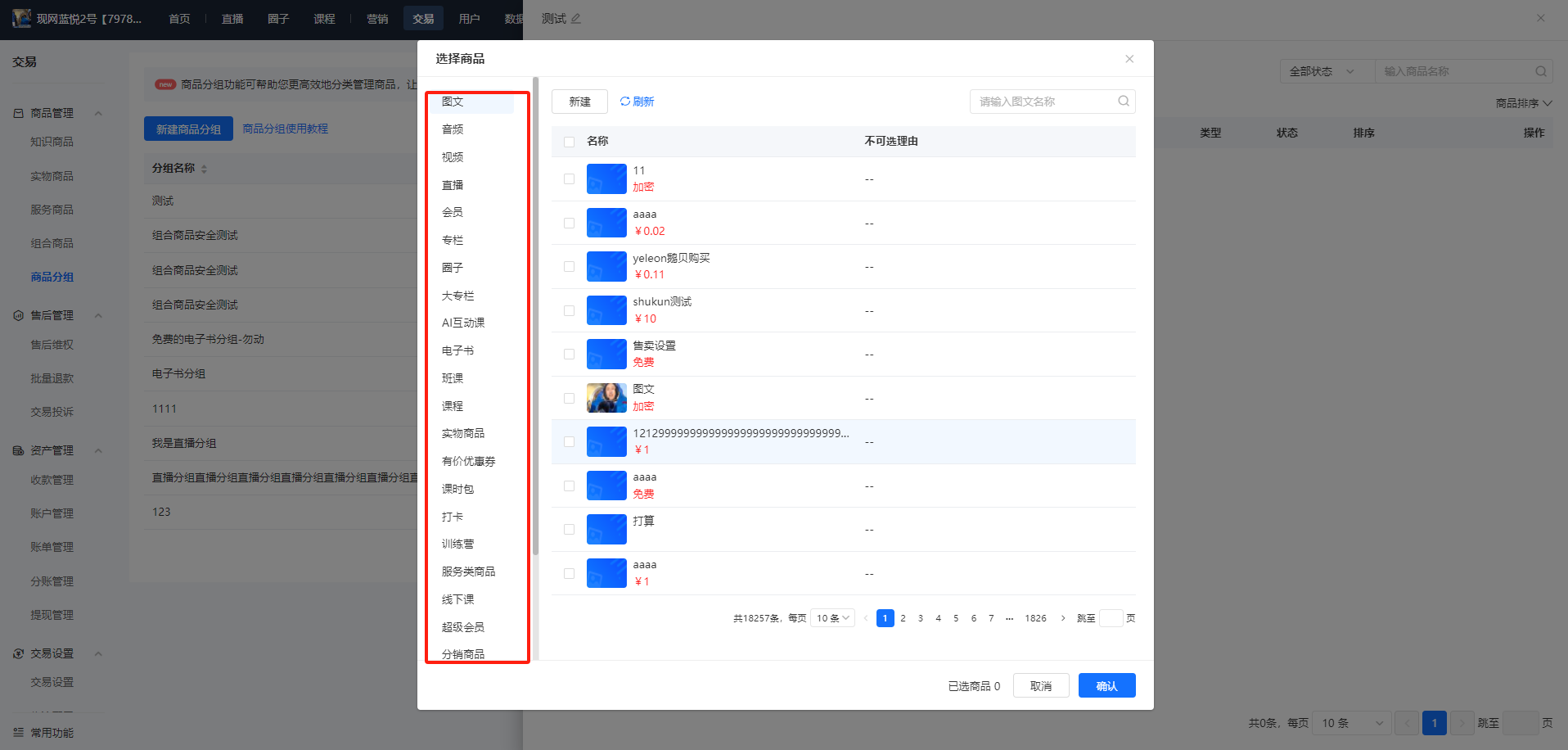1568x750 pixels.
Task: Click the edit pencil icon next to 测试
Action: [x=576, y=18]
